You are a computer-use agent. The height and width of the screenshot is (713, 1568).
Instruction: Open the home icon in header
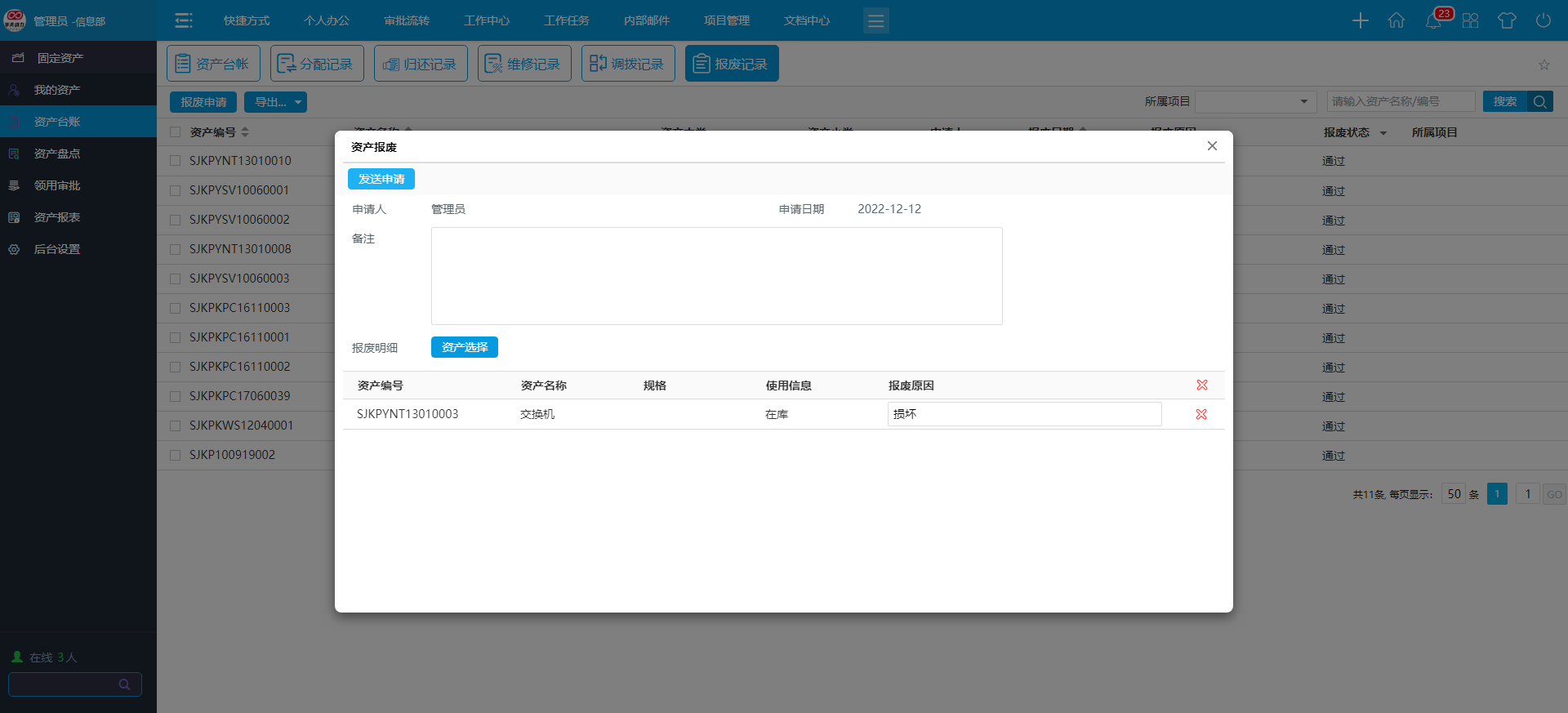1396,20
